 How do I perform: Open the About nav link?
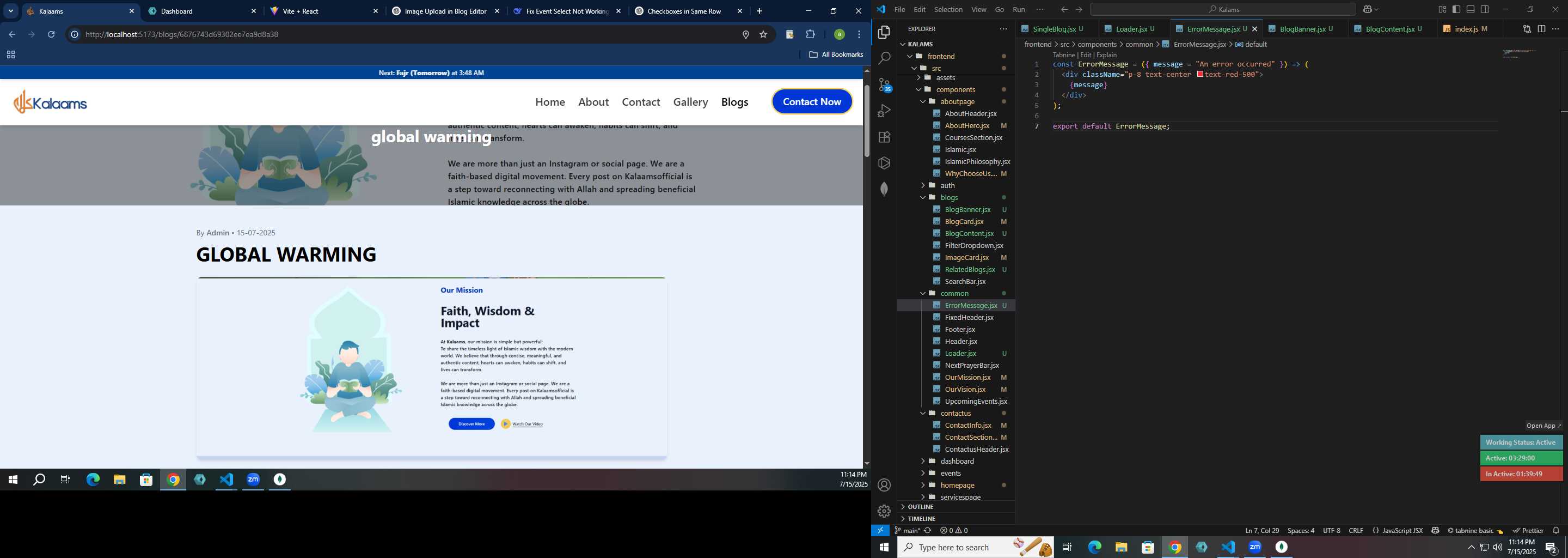point(593,102)
